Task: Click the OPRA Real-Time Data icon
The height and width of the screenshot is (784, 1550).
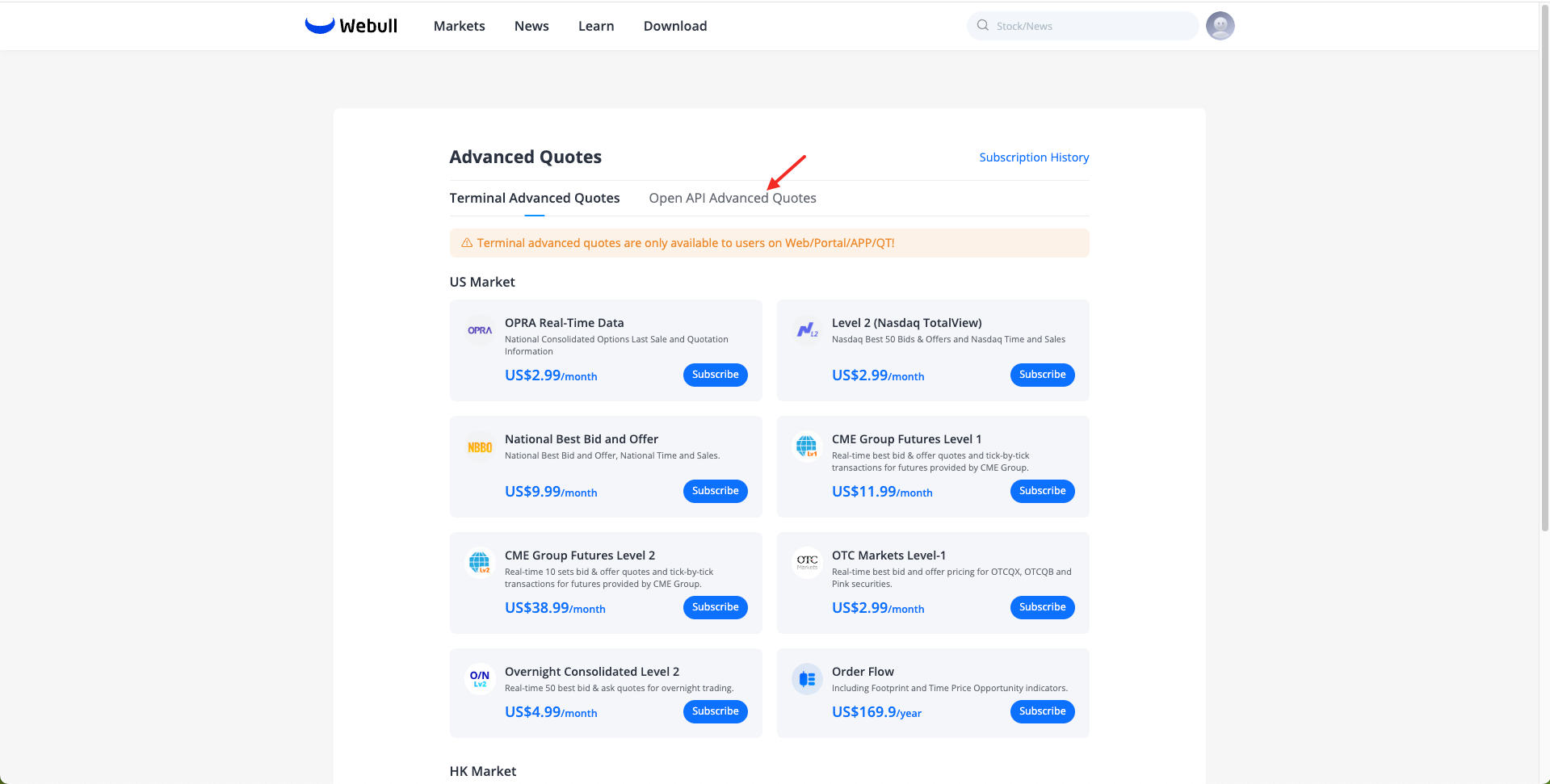Action: (x=480, y=330)
